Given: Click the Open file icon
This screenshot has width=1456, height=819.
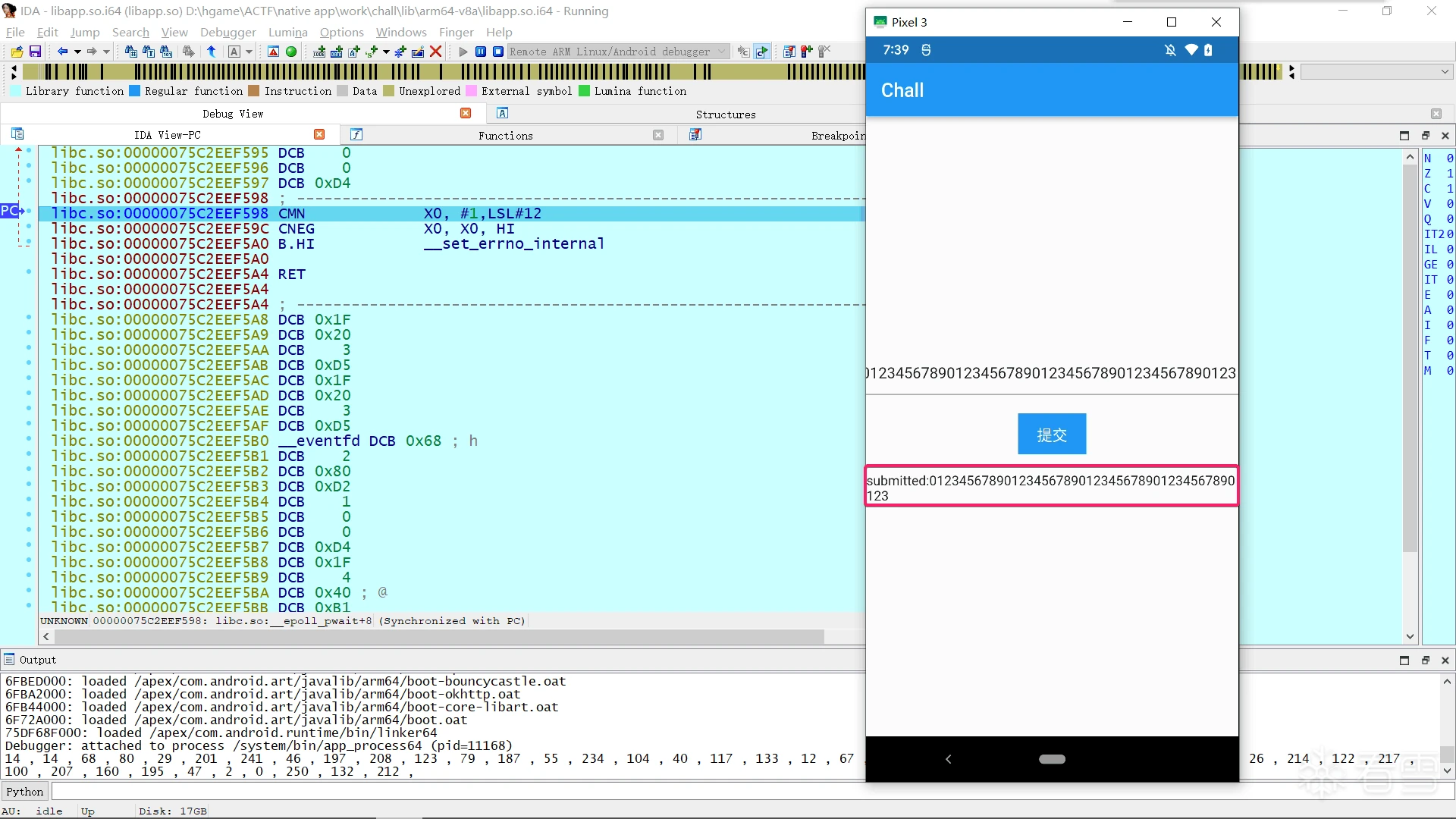Looking at the screenshot, I should point(17,52).
